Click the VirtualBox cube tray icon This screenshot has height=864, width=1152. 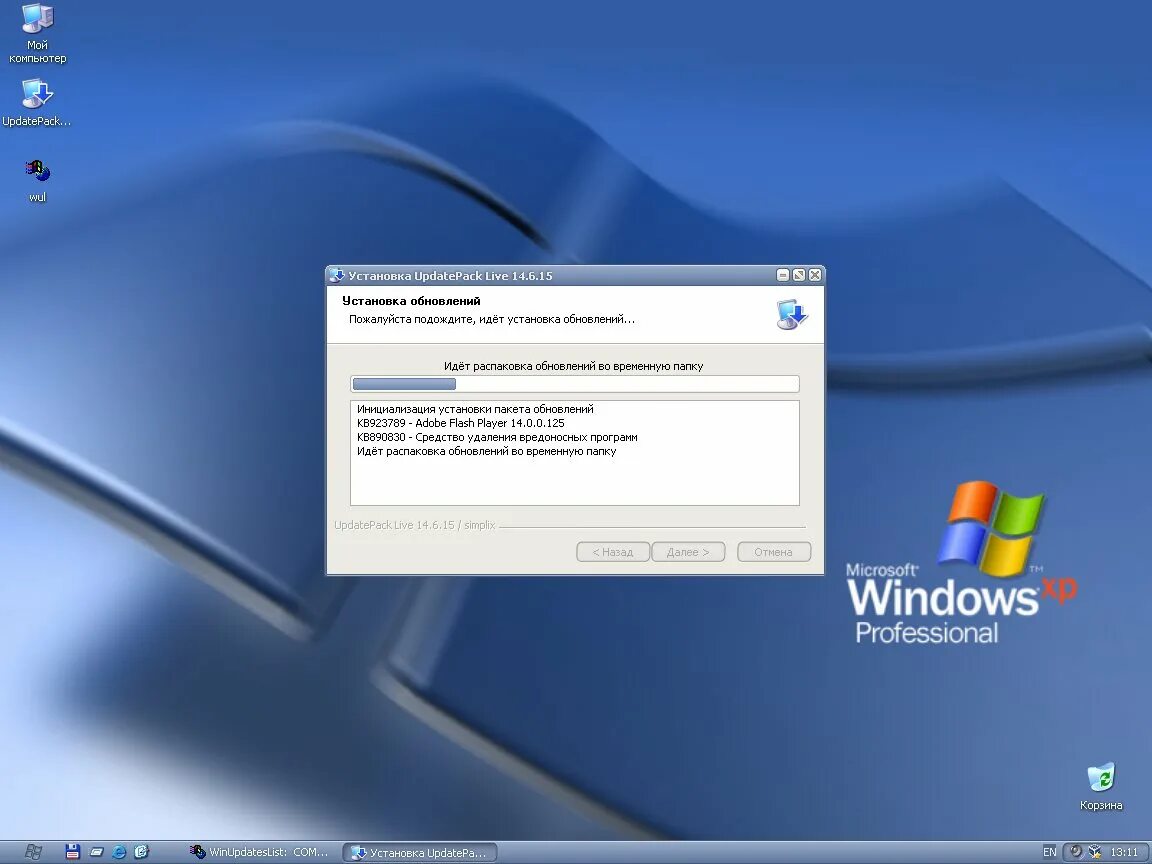(1095, 852)
